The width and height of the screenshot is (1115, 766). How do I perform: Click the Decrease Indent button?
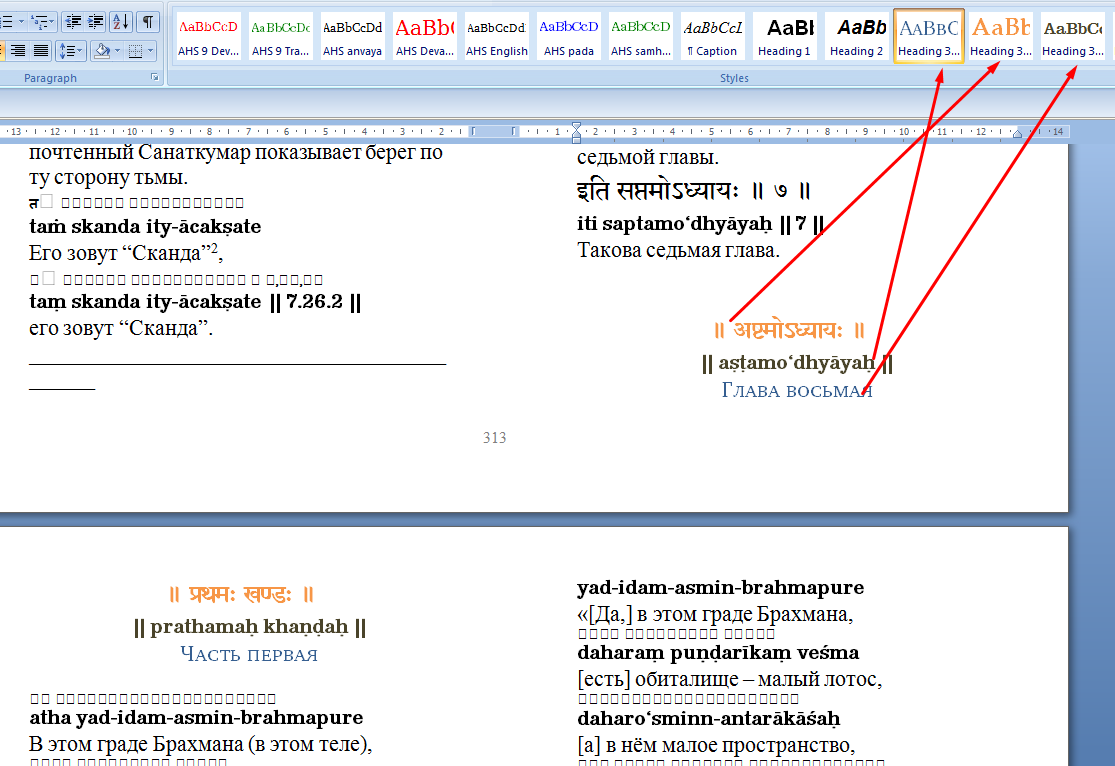[73, 23]
